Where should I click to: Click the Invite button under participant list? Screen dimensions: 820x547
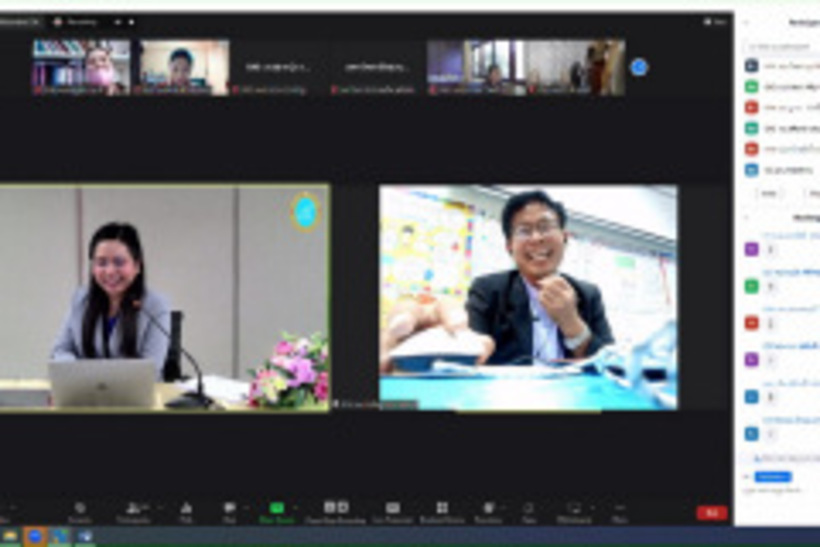pyautogui.click(x=769, y=193)
